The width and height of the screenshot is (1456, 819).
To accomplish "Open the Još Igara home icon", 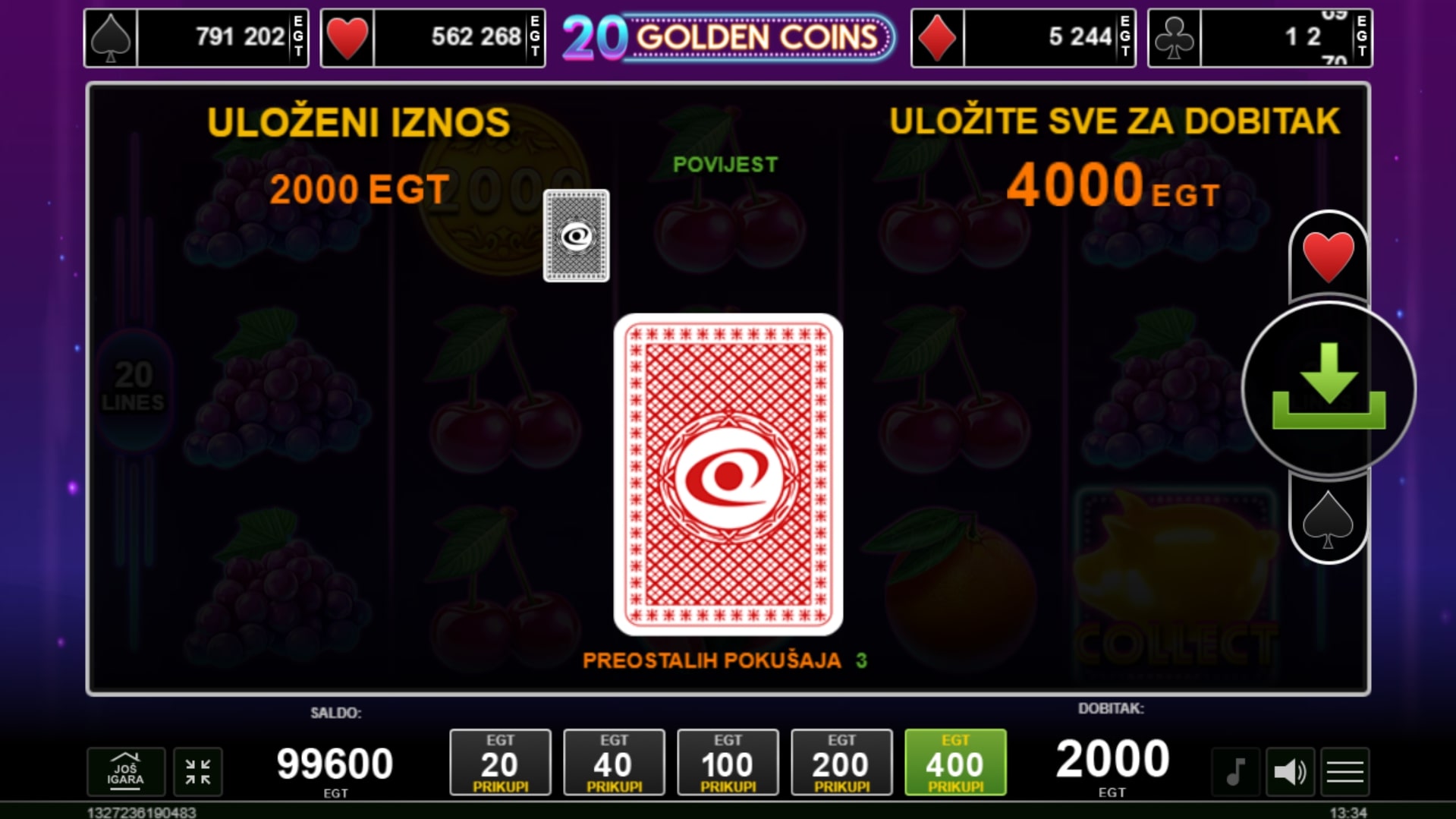I will pos(126,771).
